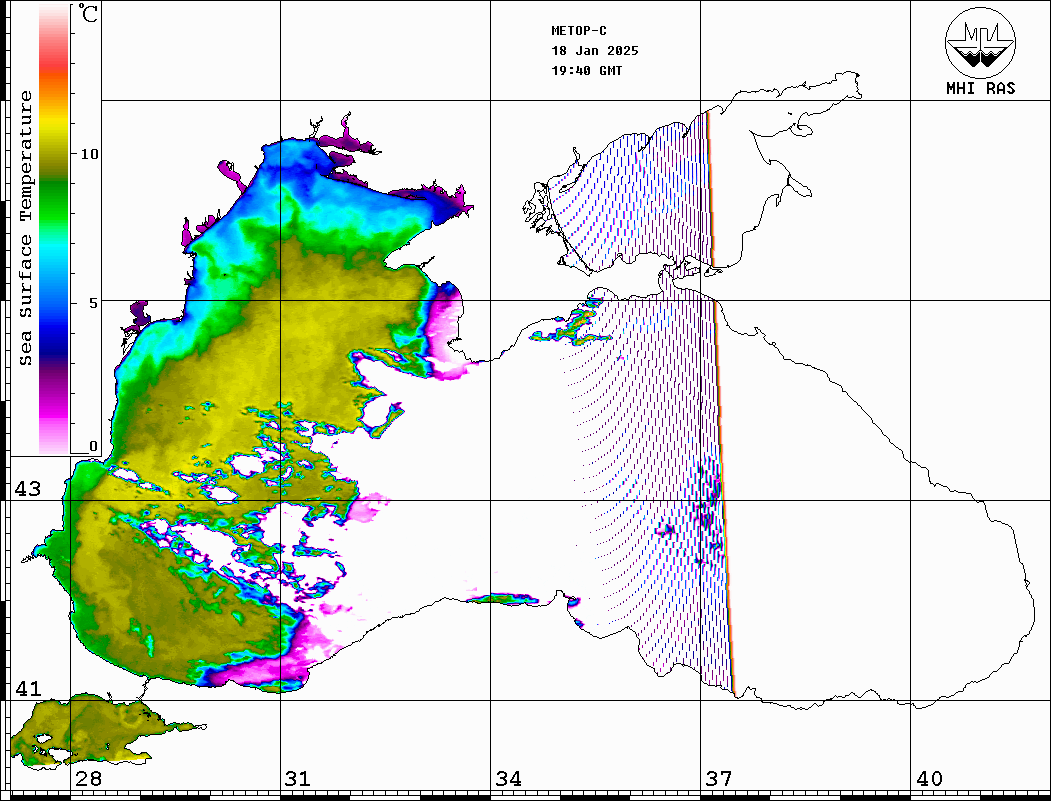
Task: Click the 'Sea Surface Temperature' vertical label
Action: pyautogui.click(x=25, y=229)
